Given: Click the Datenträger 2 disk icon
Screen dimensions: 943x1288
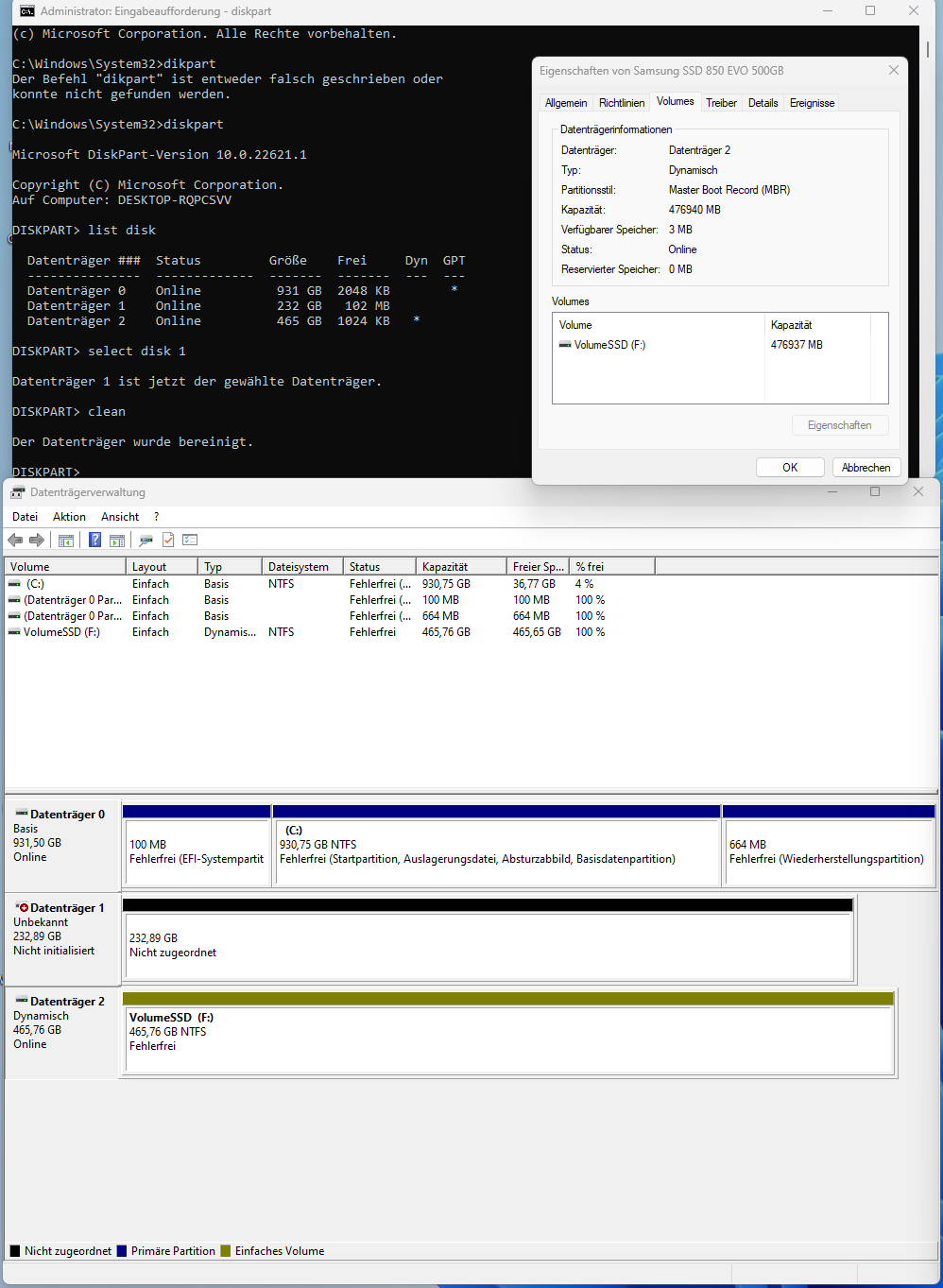Looking at the screenshot, I should (22, 1001).
